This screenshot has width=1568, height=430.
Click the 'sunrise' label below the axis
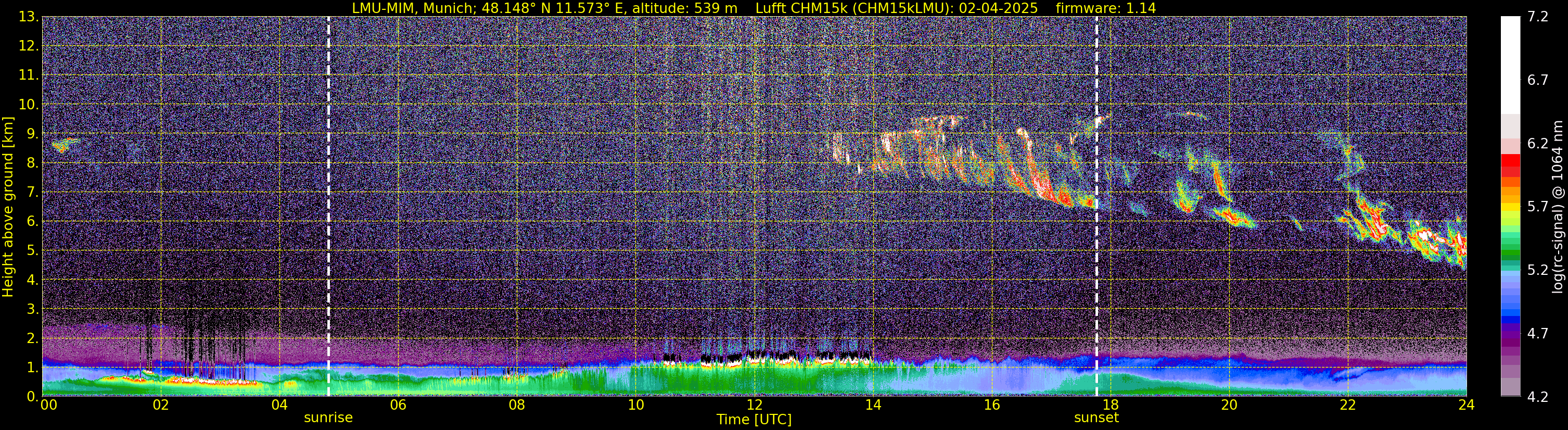click(x=328, y=418)
